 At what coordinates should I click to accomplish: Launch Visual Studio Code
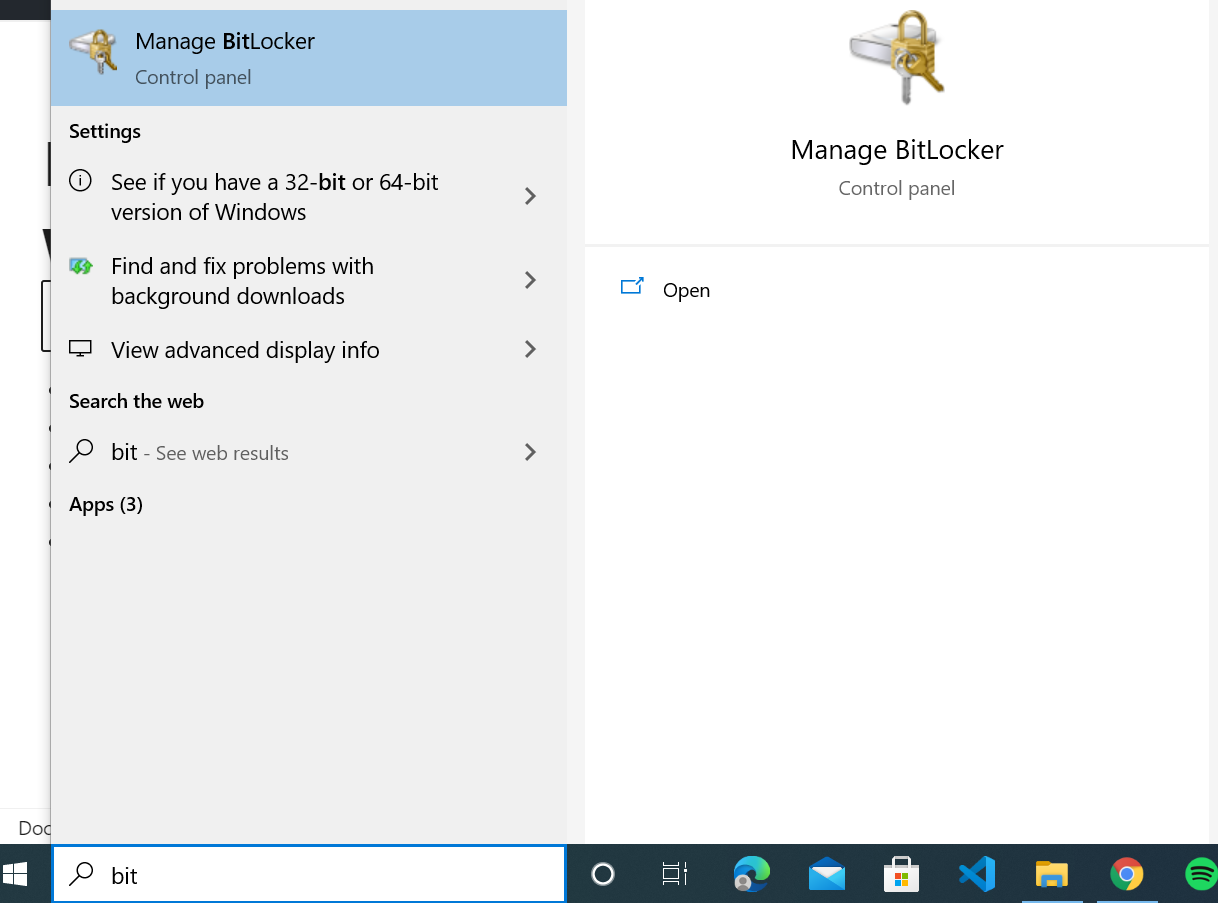tap(976, 873)
